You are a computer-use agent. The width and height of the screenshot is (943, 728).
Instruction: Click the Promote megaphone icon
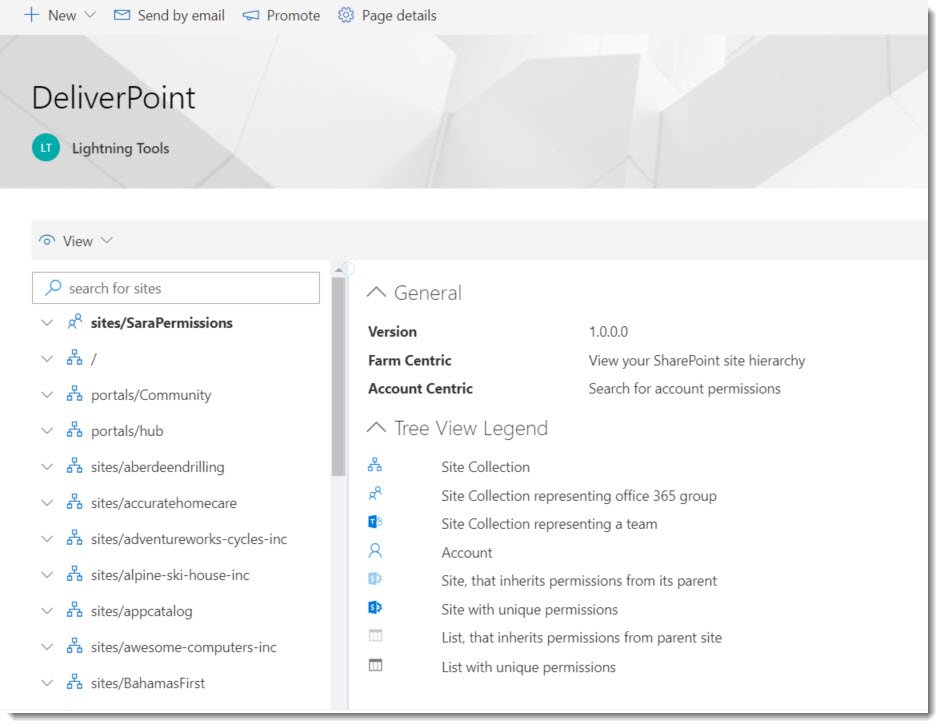250,16
